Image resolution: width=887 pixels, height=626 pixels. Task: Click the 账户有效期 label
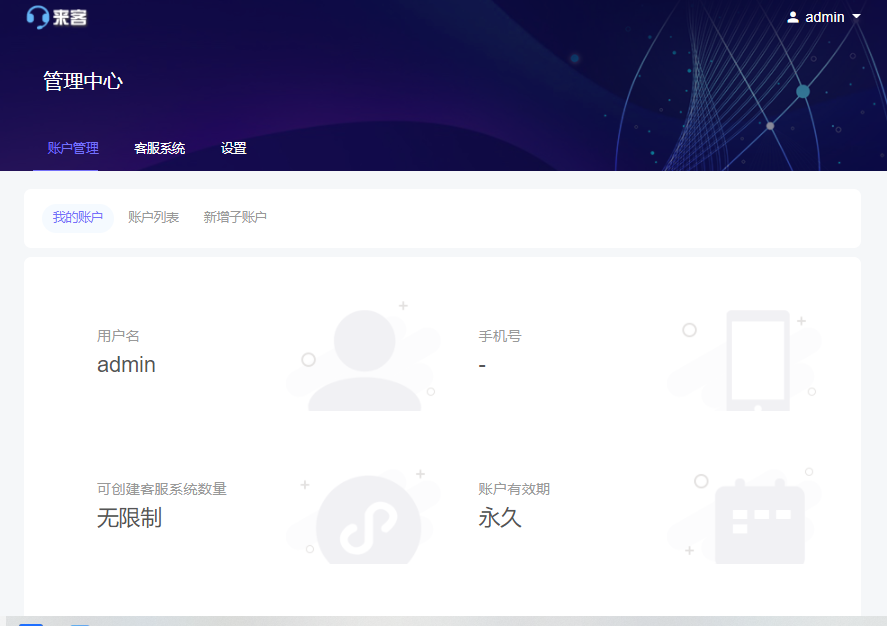click(514, 489)
